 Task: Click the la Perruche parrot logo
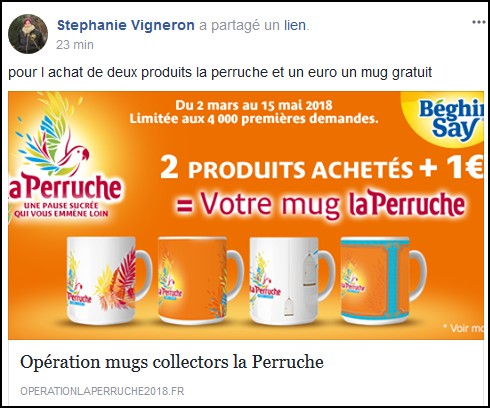point(65,157)
